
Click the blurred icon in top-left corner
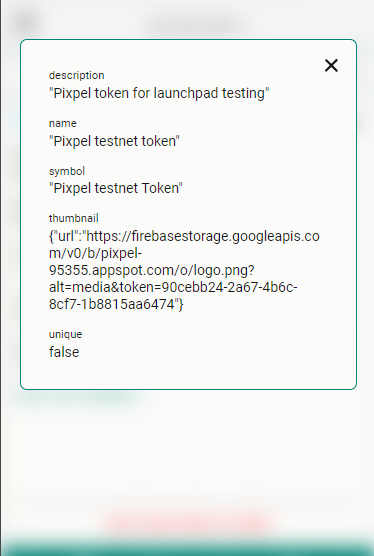(26, 22)
